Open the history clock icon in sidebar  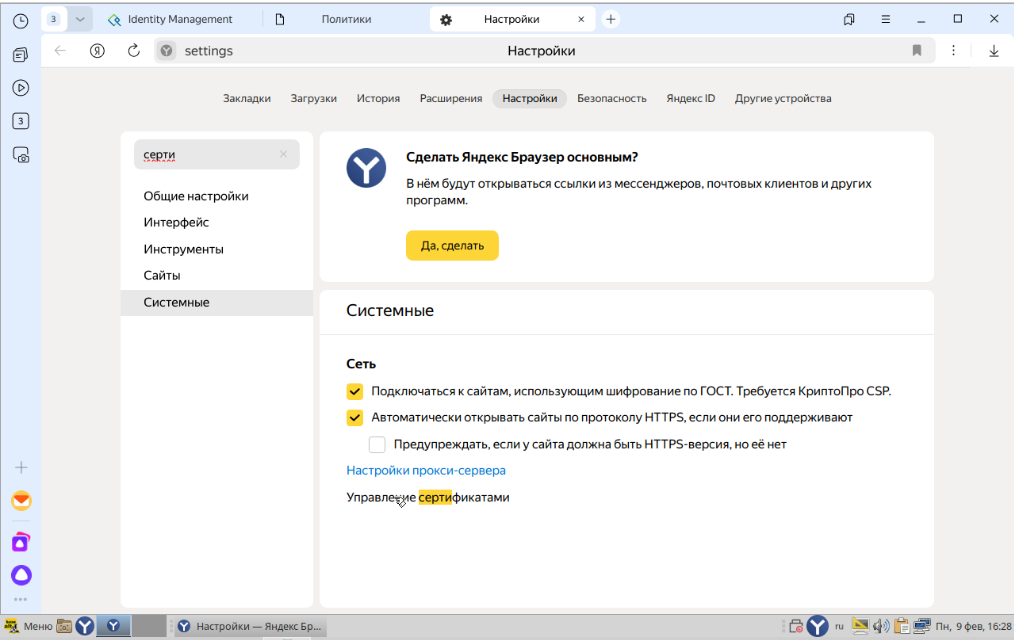pyautogui.click(x=20, y=20)
